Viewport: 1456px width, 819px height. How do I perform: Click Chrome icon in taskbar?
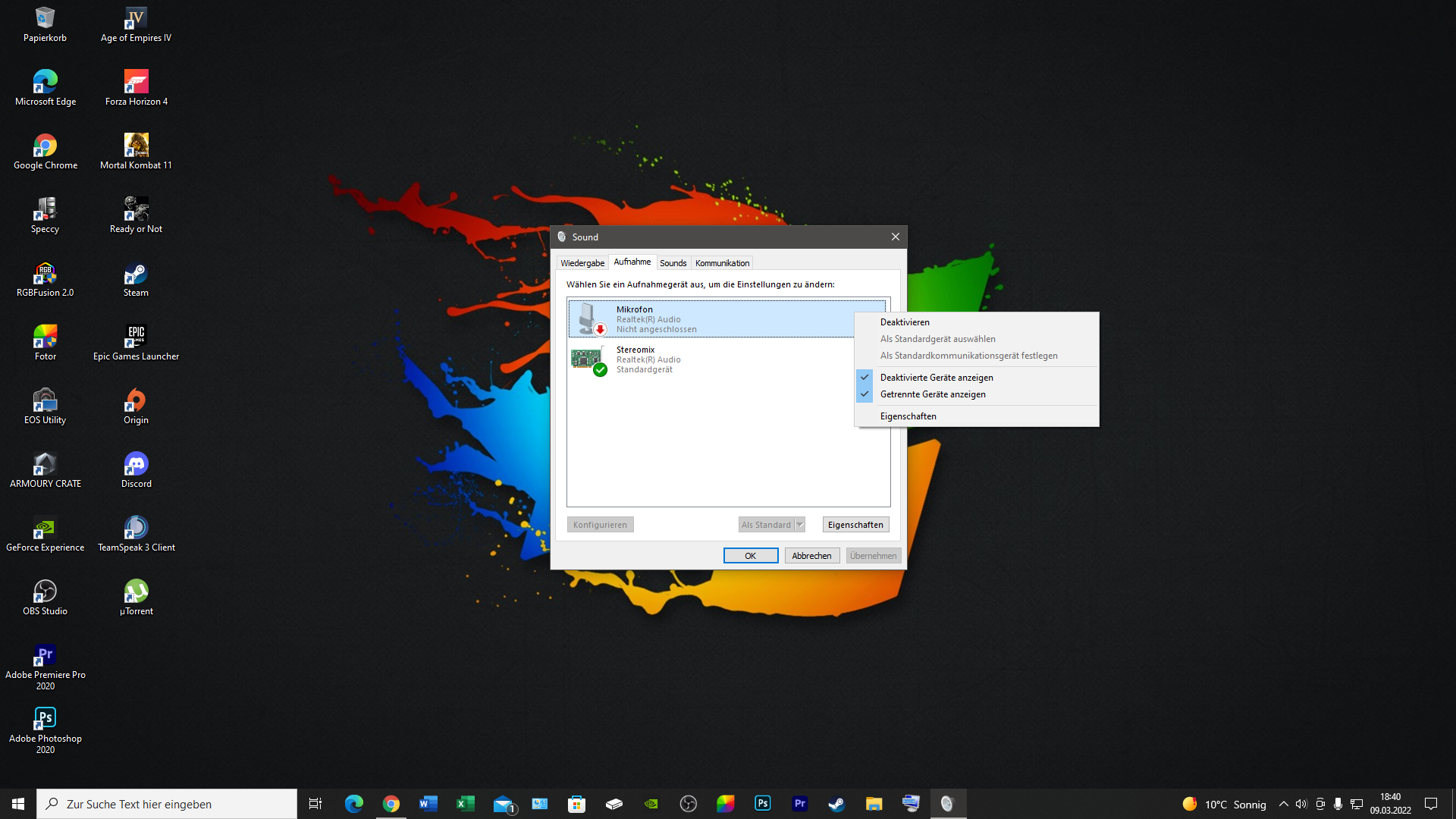391,804
